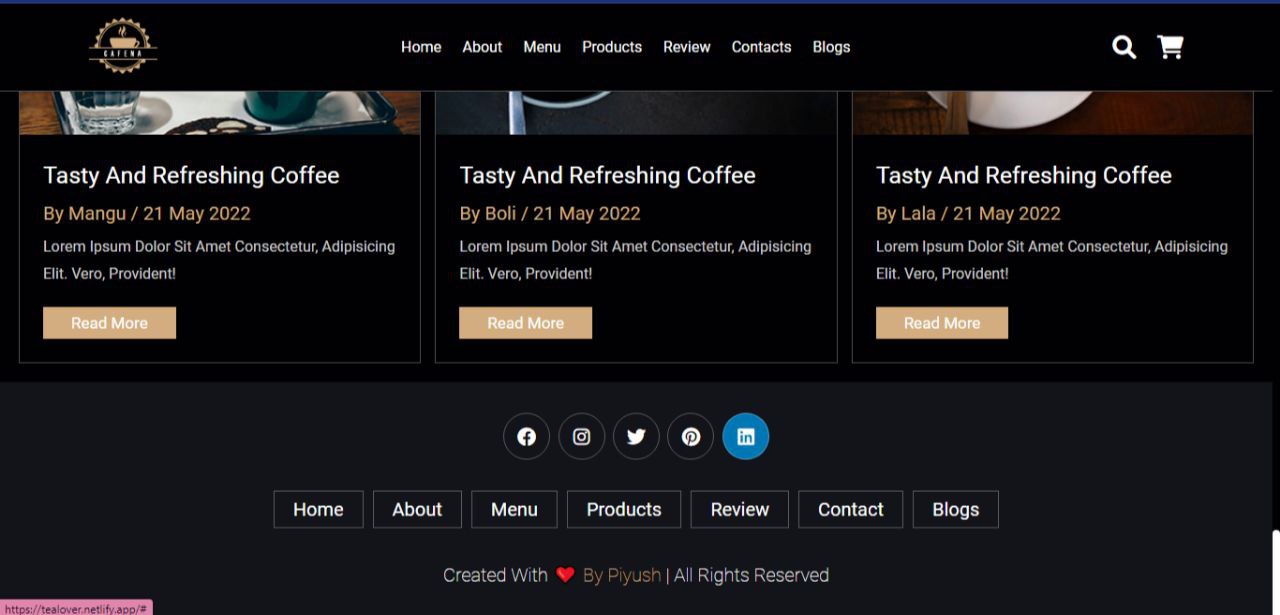1280x615 pixels.
Task: Click 'By Mangu / 21 May 2022' byline
Action: 147,213
